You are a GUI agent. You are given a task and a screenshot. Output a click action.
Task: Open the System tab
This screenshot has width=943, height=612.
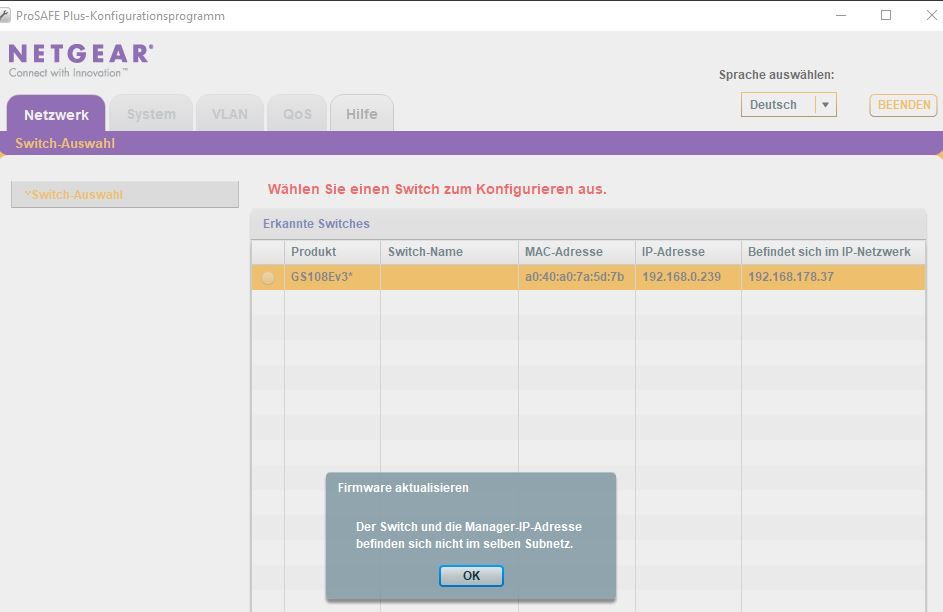152,114
